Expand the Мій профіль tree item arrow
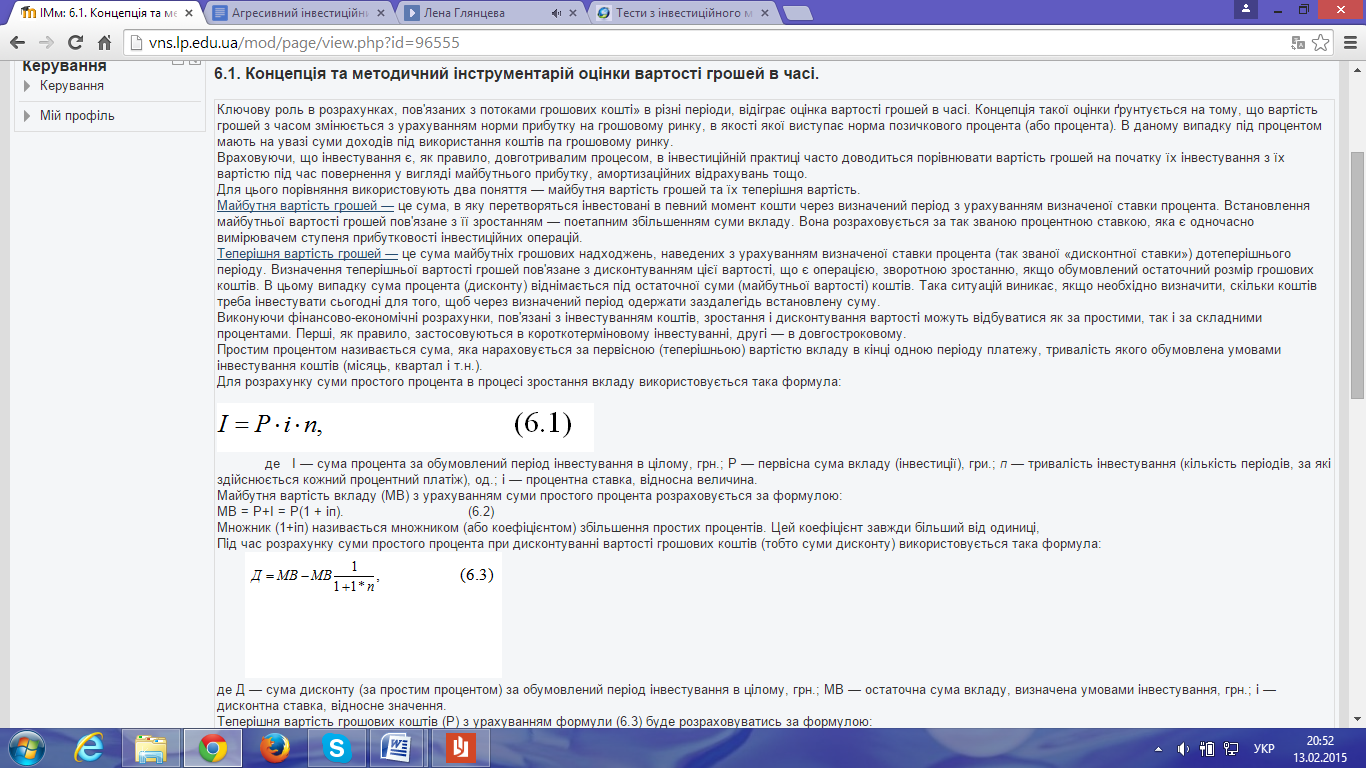This screenshot has width=1366, height=768. [x=27, y=116]
